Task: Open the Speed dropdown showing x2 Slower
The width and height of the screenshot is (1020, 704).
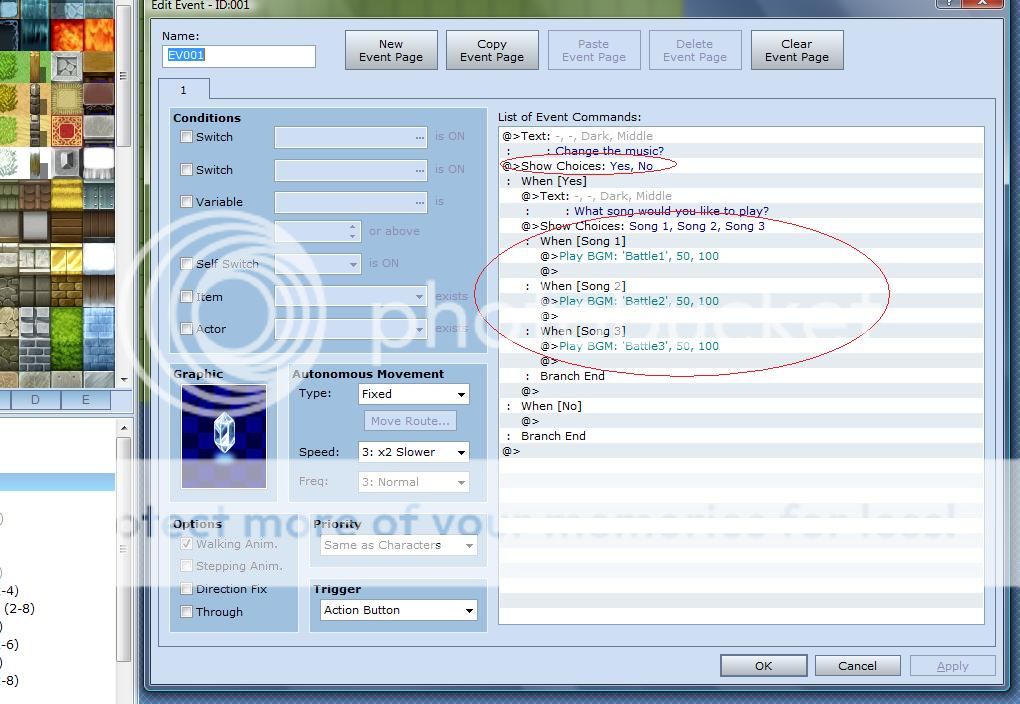Action: click(x=413, y=452)
